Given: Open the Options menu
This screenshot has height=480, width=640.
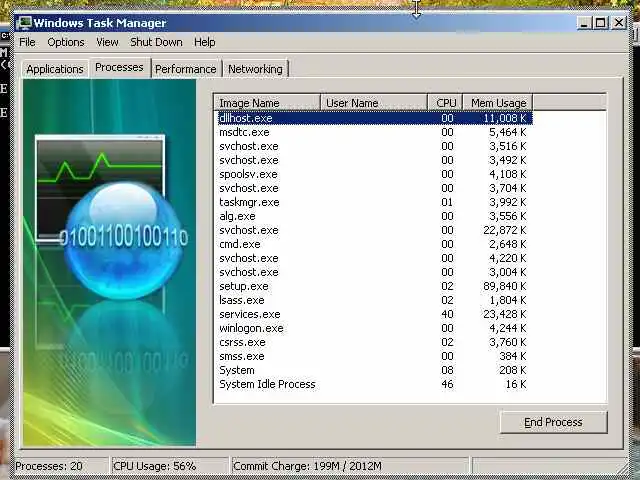Looking at the screenshot, I should [66, 42].
